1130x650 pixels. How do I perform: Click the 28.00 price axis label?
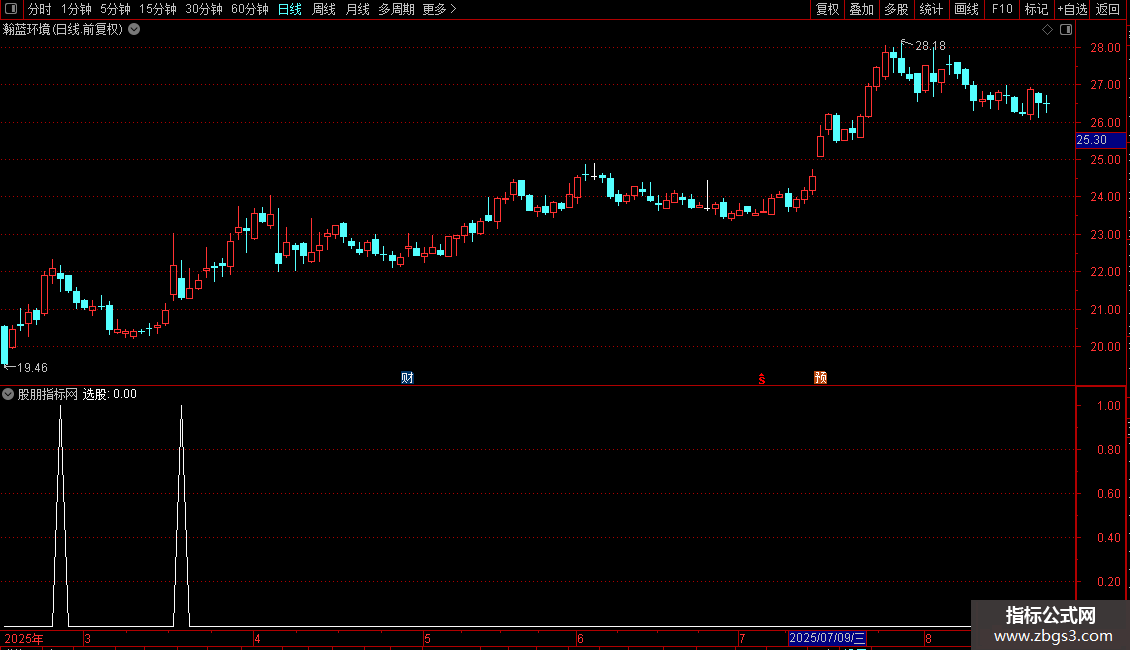1105,48
